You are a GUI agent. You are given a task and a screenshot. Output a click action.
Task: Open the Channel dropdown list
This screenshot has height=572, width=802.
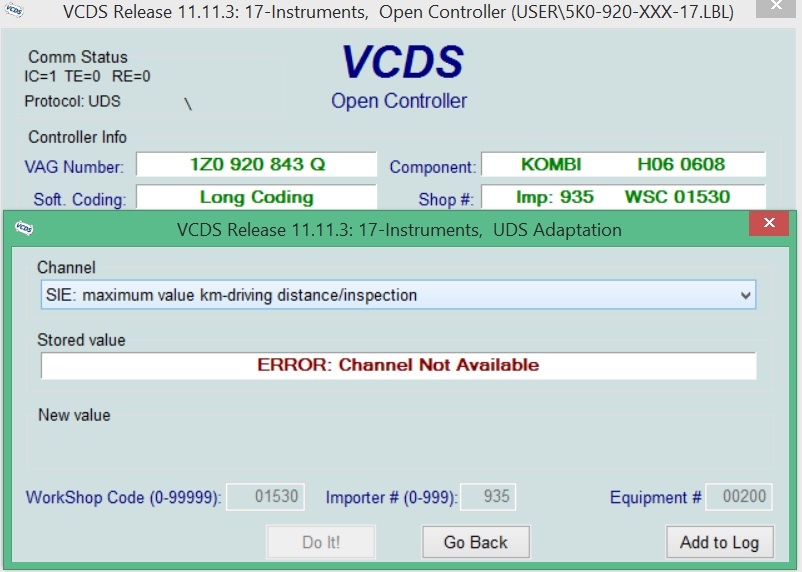[x=745, y=295]
